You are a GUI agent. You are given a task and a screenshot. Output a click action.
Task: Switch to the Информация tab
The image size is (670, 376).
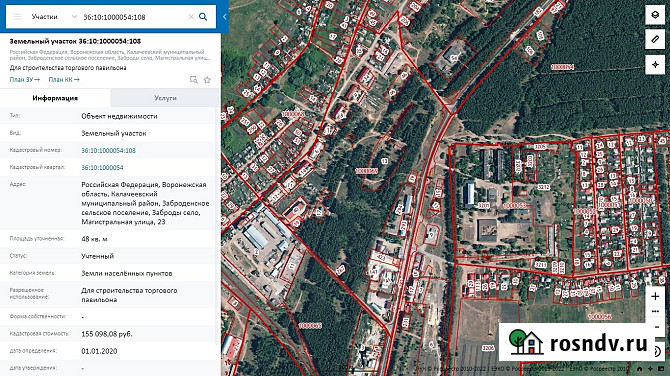pos(55,98)
